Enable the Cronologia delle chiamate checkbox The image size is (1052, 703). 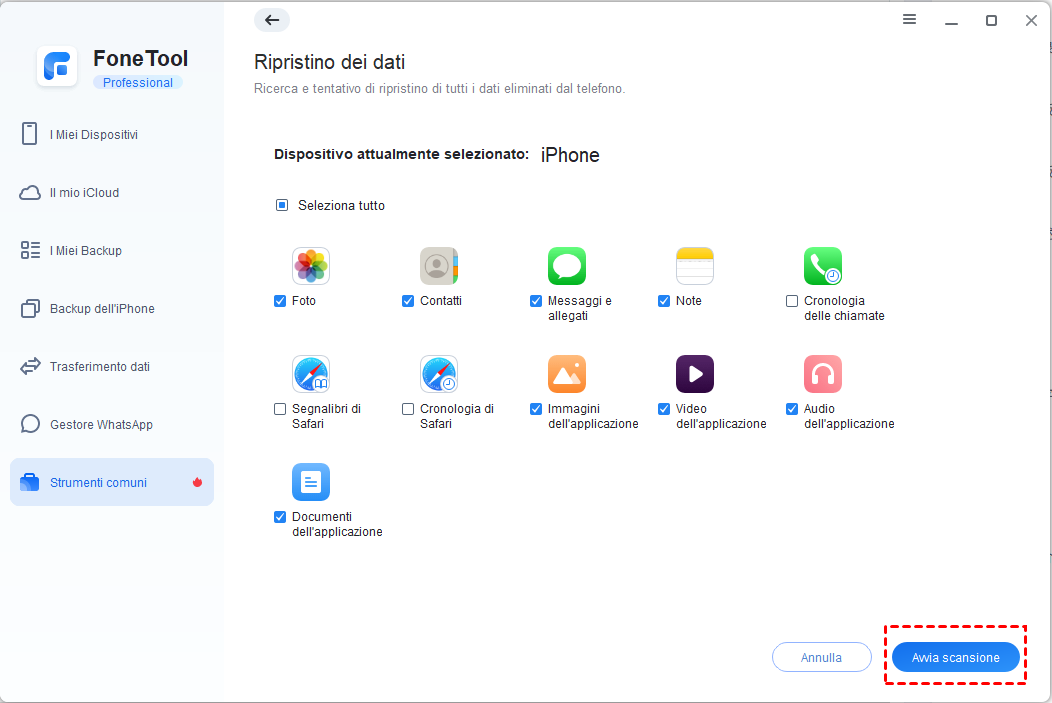tap(792, 301)
